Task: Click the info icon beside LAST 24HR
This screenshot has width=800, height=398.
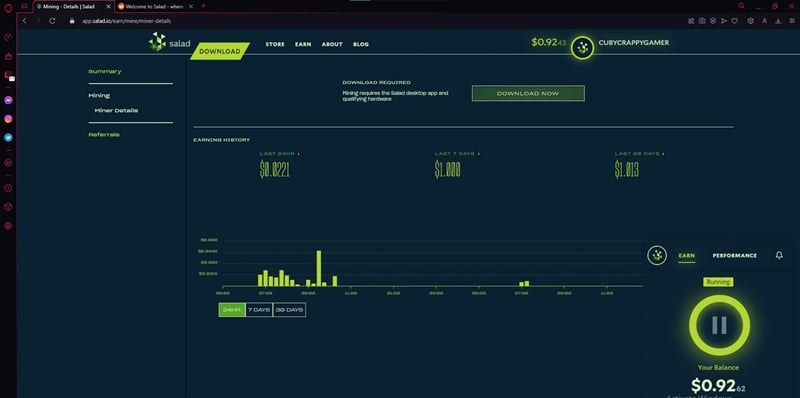Action: pyautogui.click(x=299, y=154)
